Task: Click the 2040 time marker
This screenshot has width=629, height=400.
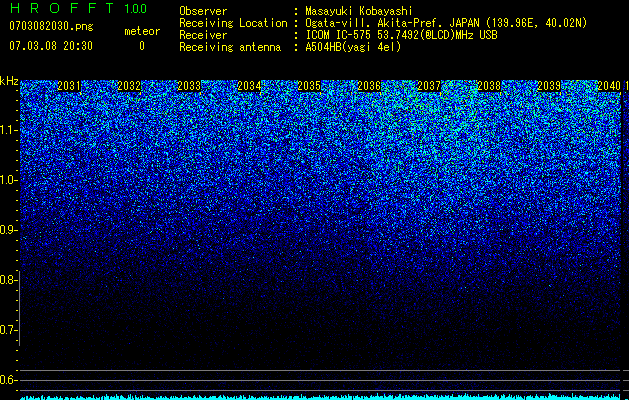Action: (x=609, y=86)
